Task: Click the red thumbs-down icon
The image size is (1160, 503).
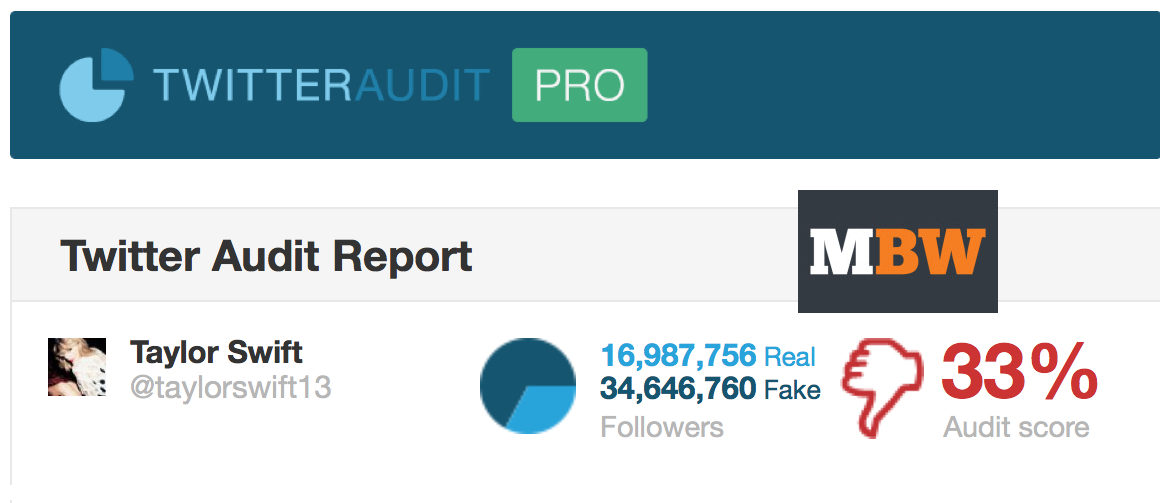Action: [x=884, y=388]
